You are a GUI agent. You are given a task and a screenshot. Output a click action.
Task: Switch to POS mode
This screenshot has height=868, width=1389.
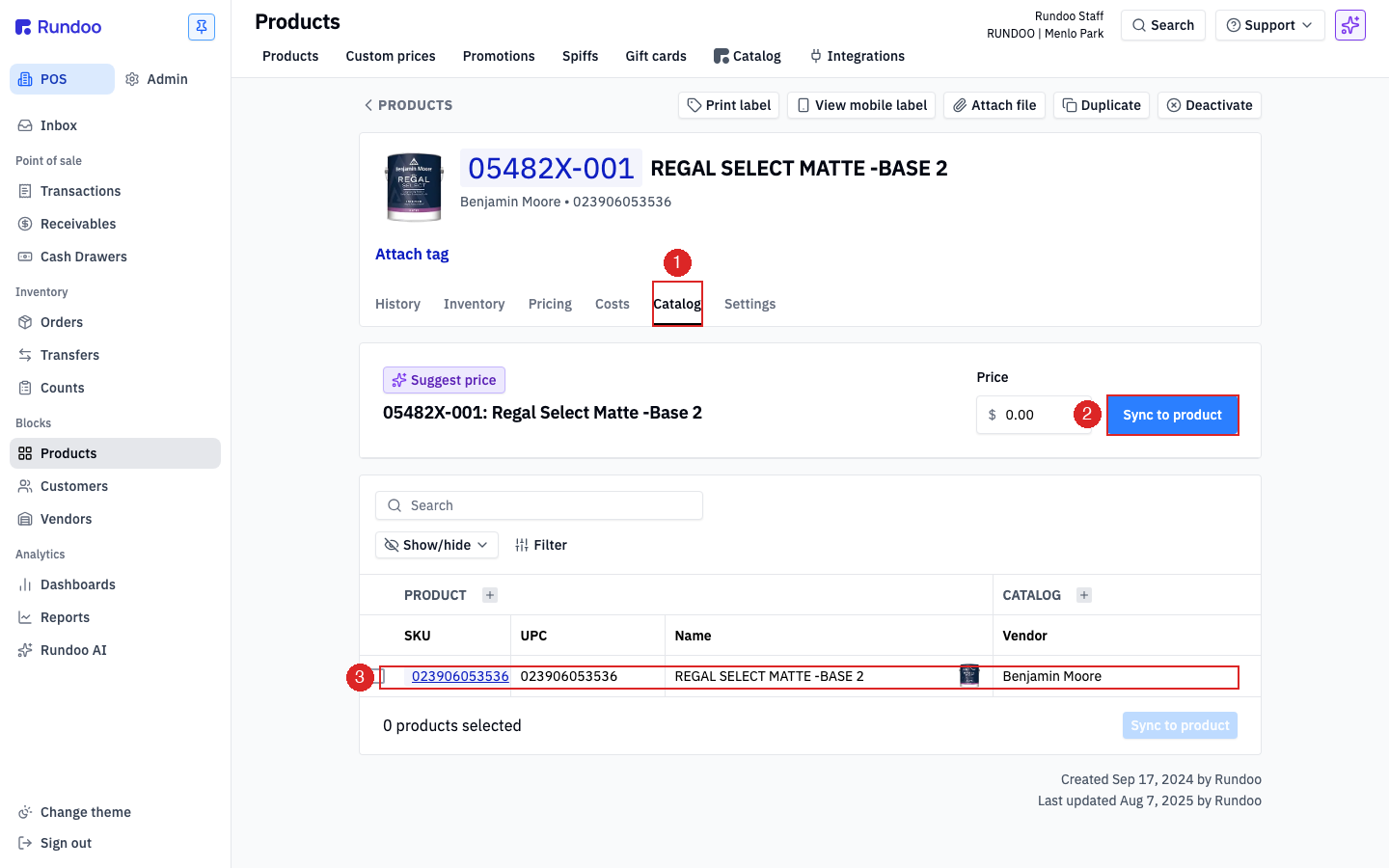(62, 79)
